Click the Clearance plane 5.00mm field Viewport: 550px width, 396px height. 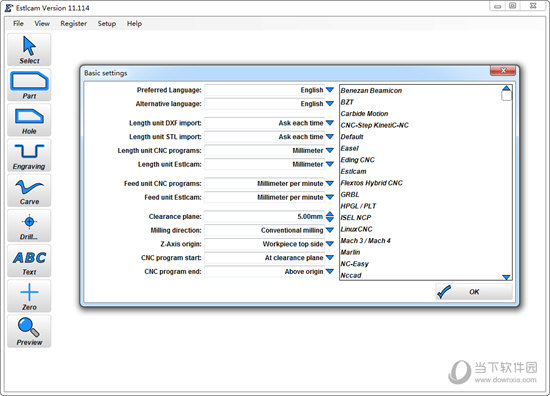tap(264, 217)
